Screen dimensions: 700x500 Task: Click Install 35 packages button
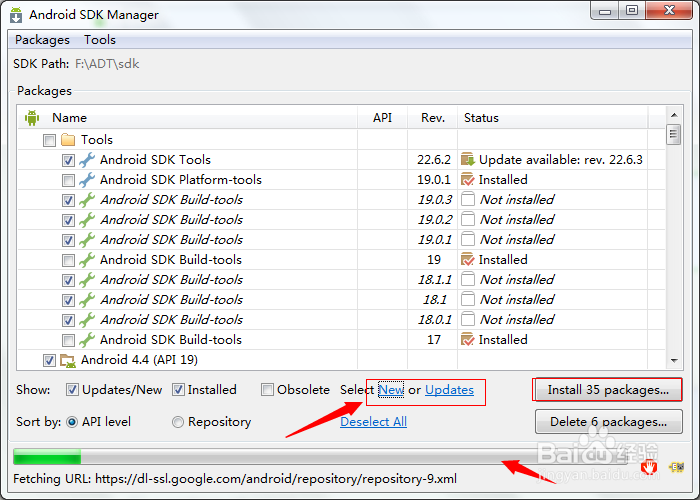tap(608, 390)
